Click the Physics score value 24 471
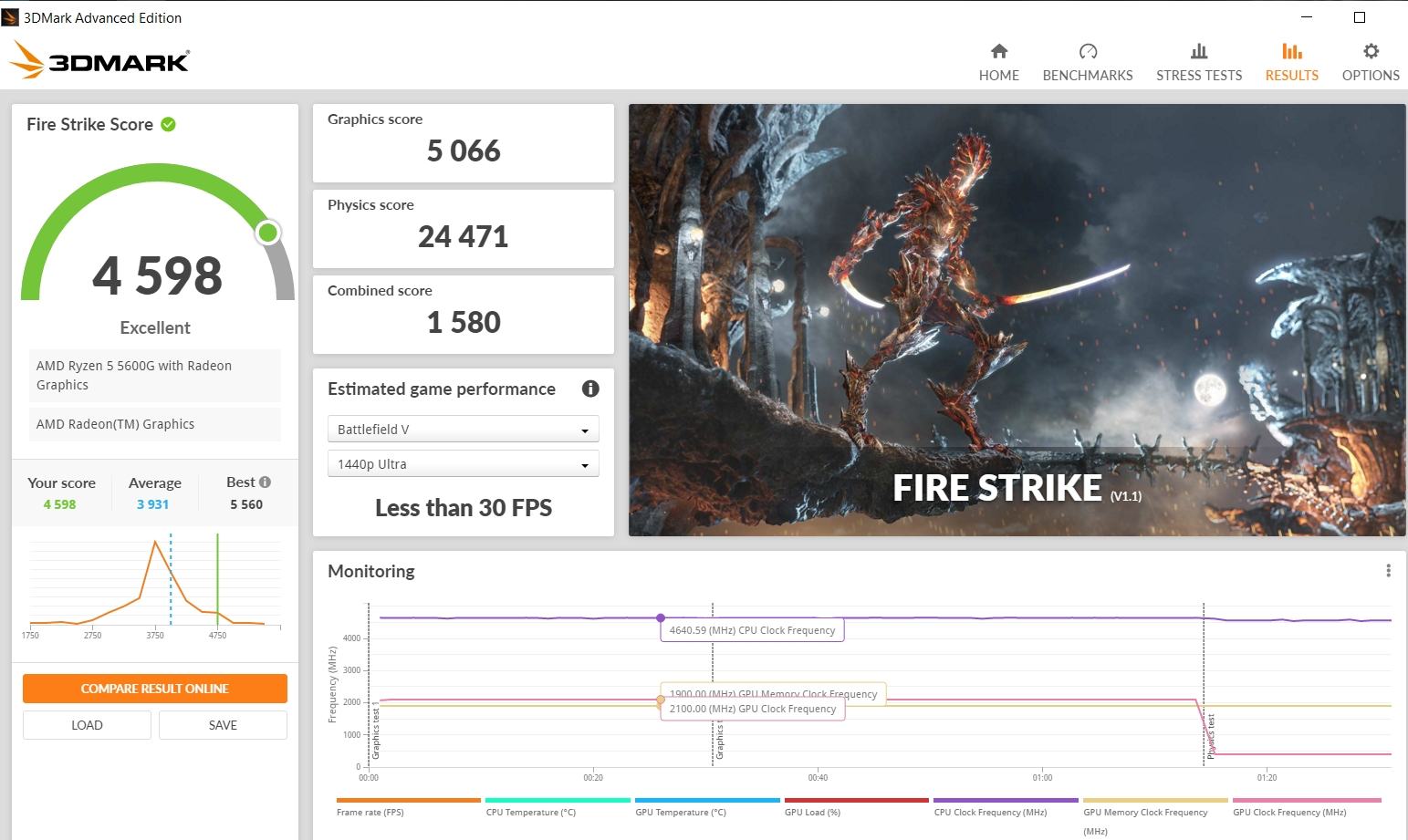1408x840 pixels. click(464, 236)
